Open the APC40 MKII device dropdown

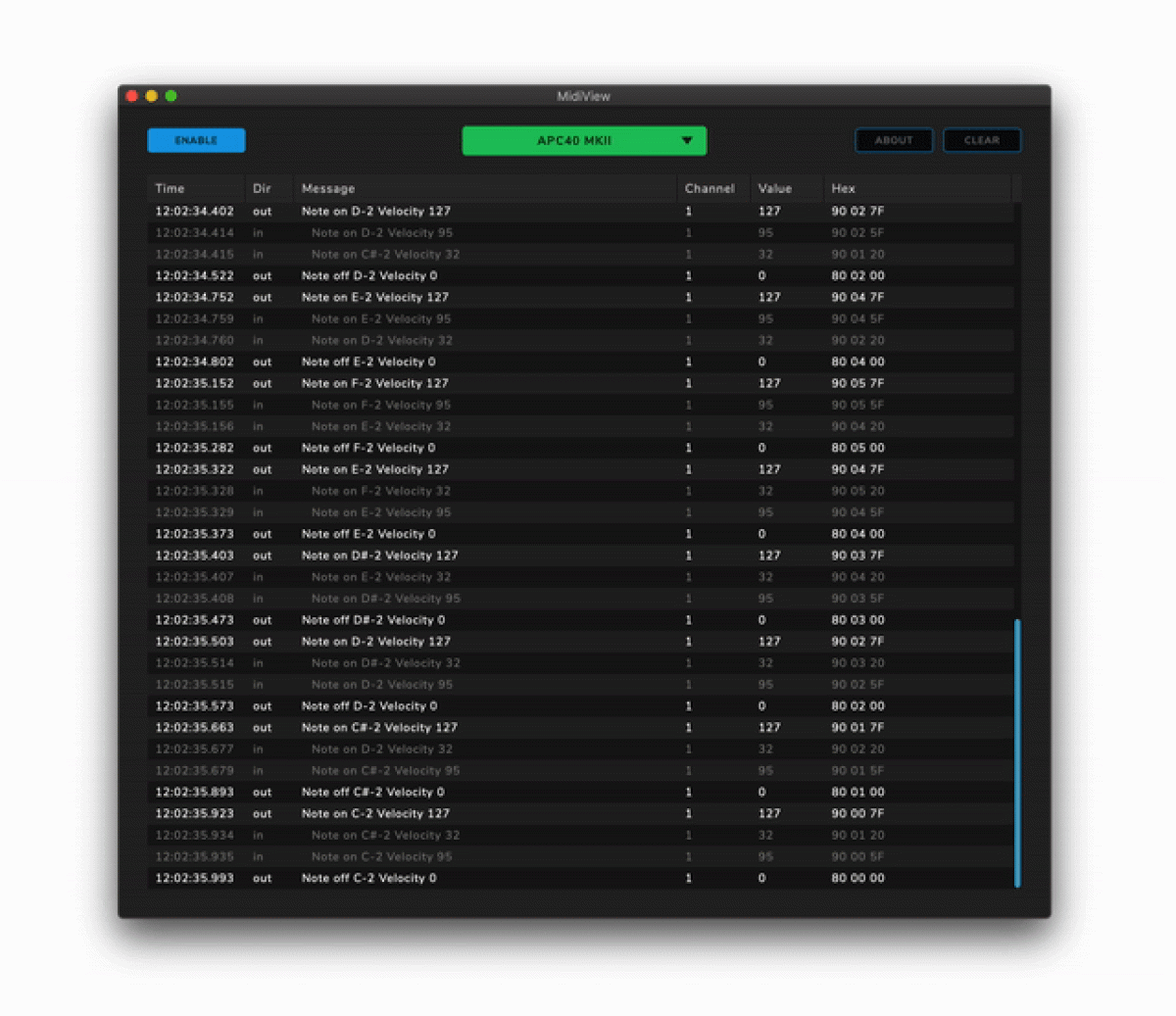click(x=583, y=140)
